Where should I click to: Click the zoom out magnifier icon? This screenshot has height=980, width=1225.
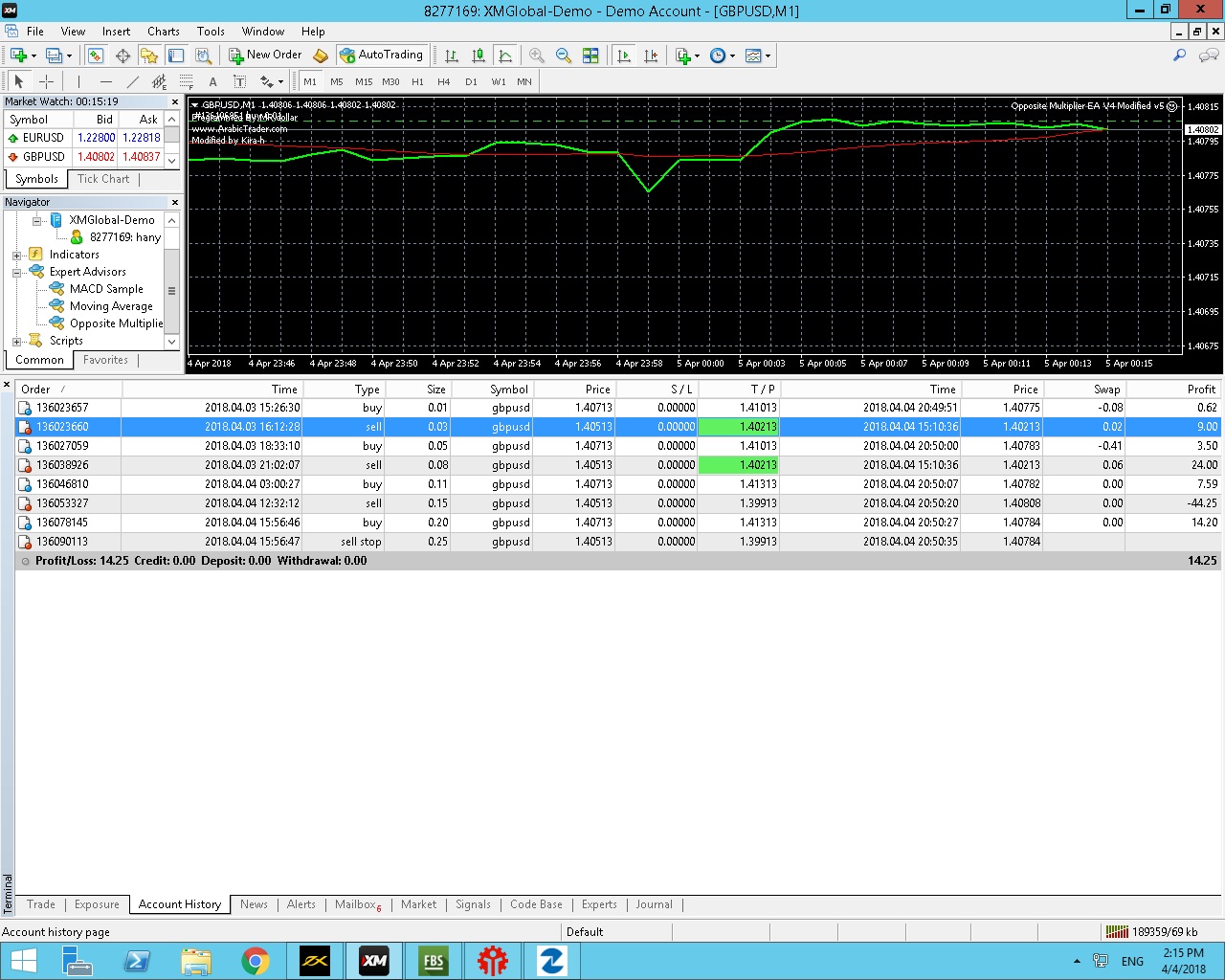click(x=564, y=56)
